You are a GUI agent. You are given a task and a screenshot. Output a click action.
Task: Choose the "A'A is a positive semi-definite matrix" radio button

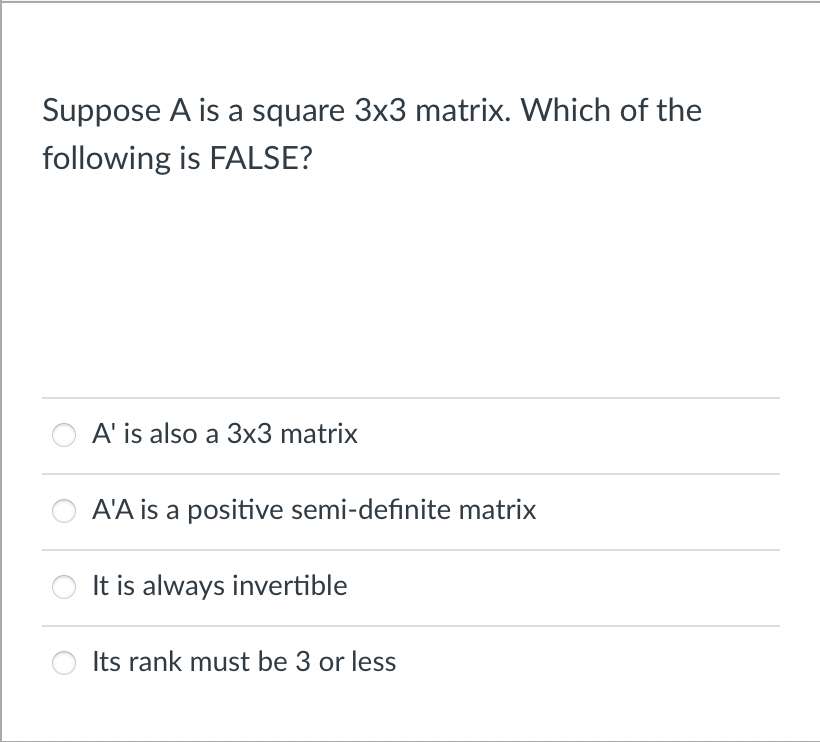pyautogui.click(x=64, y=511)
